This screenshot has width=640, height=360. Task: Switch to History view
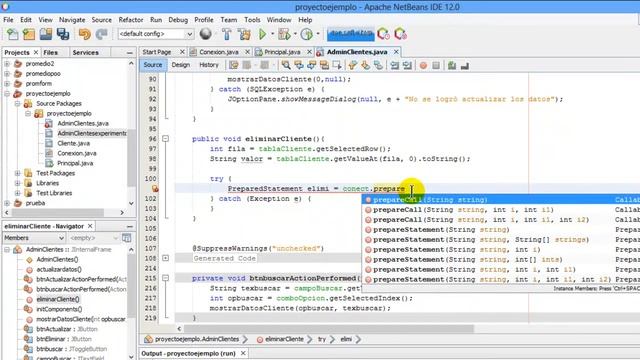(209, 65)
